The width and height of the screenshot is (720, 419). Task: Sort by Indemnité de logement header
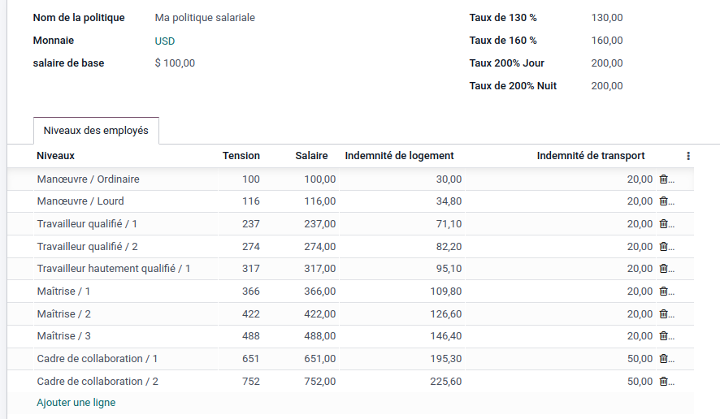click(399, 156)
